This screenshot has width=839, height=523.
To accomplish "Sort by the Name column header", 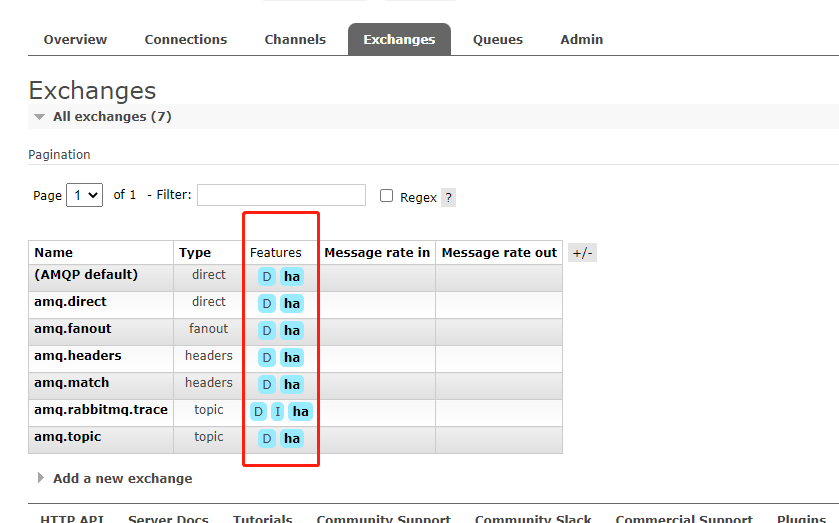I will tap(54, 253).
